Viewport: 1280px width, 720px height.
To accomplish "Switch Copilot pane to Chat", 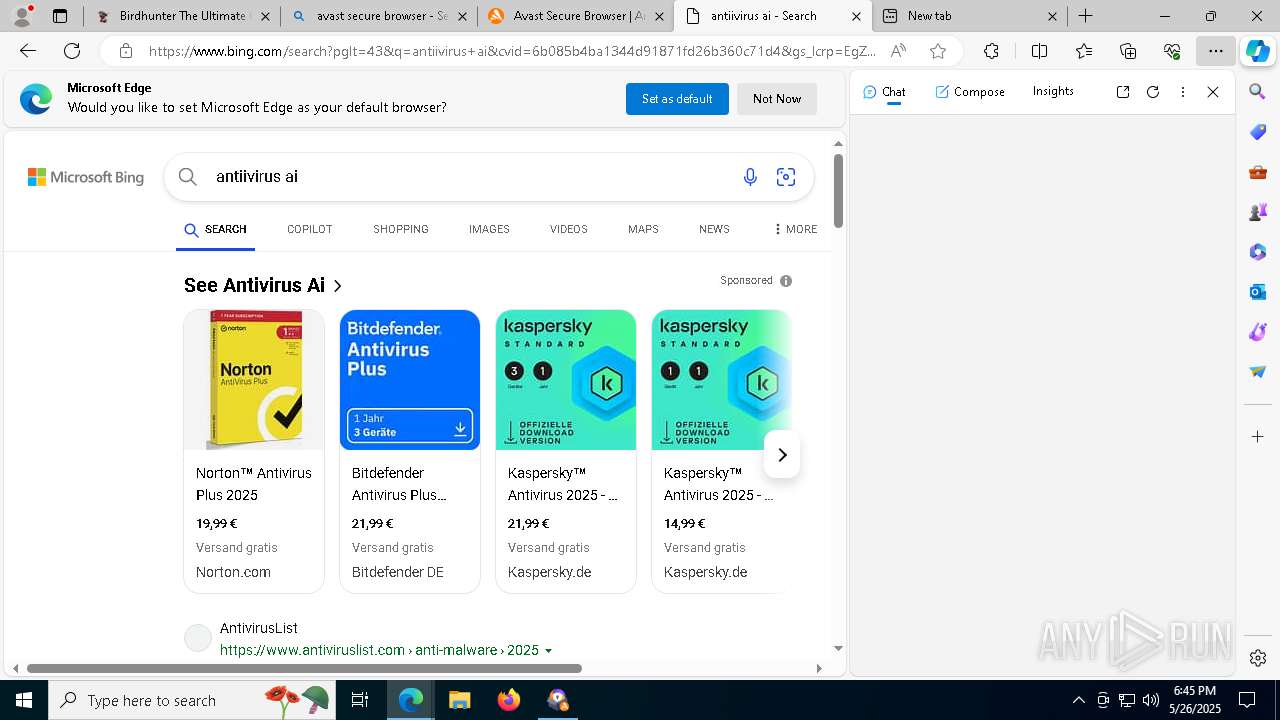I will [884, 92].
